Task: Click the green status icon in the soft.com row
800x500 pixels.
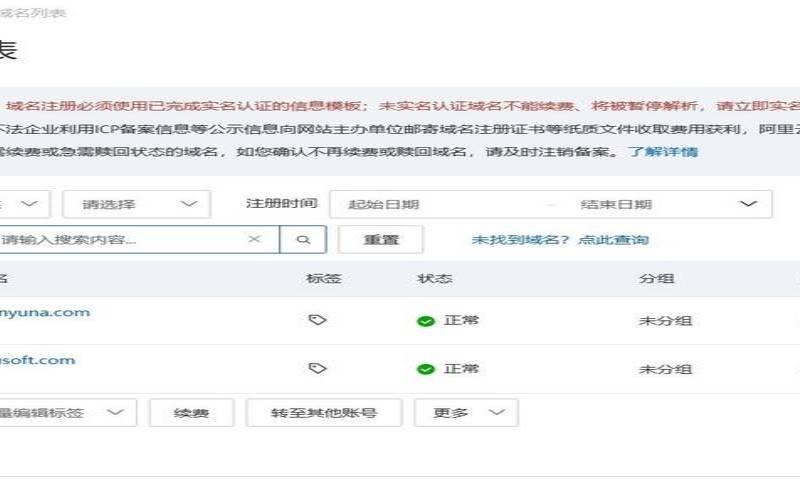Action: [x=426, y=369]
